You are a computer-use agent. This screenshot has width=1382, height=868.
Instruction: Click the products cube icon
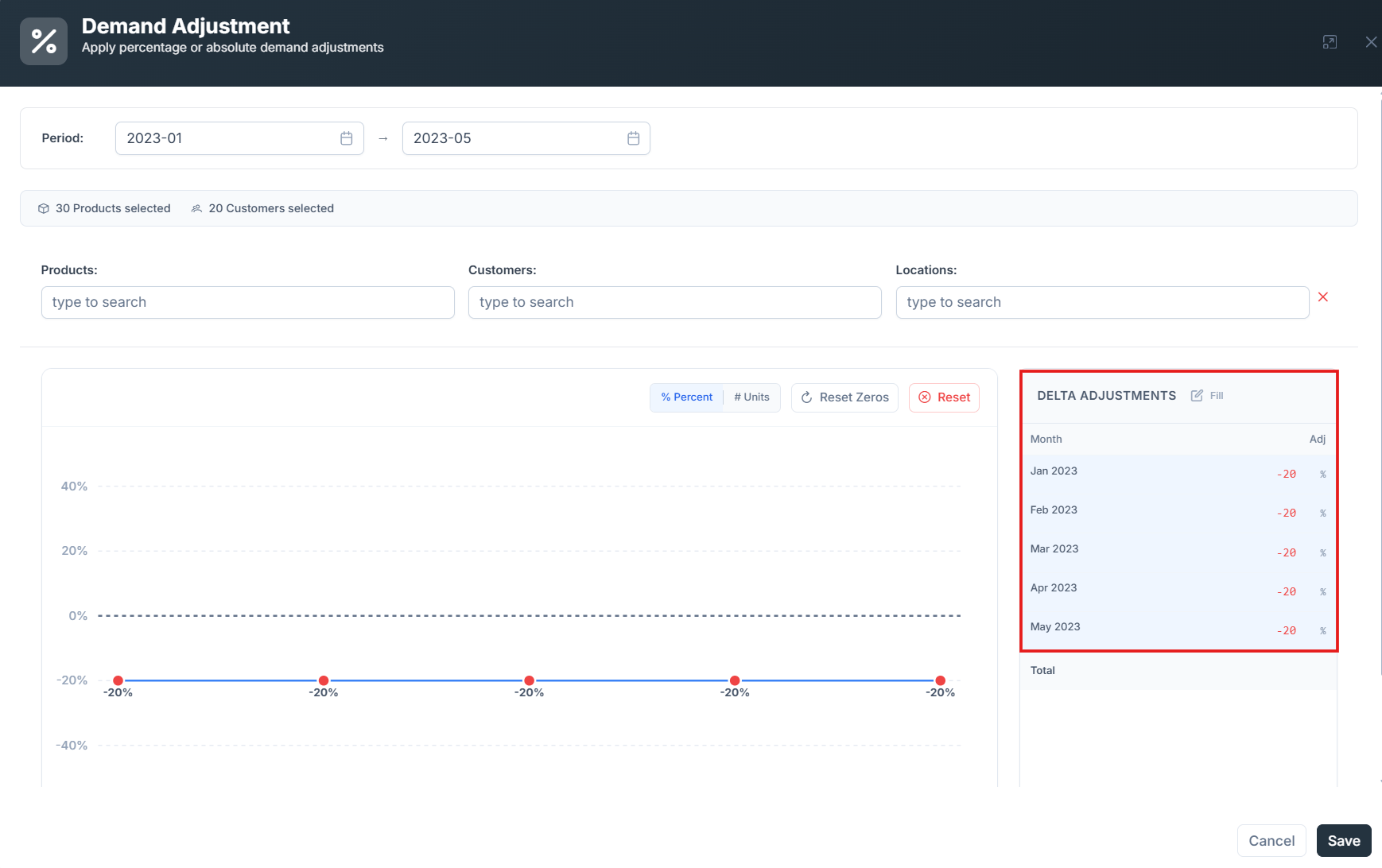pos(44,208)
